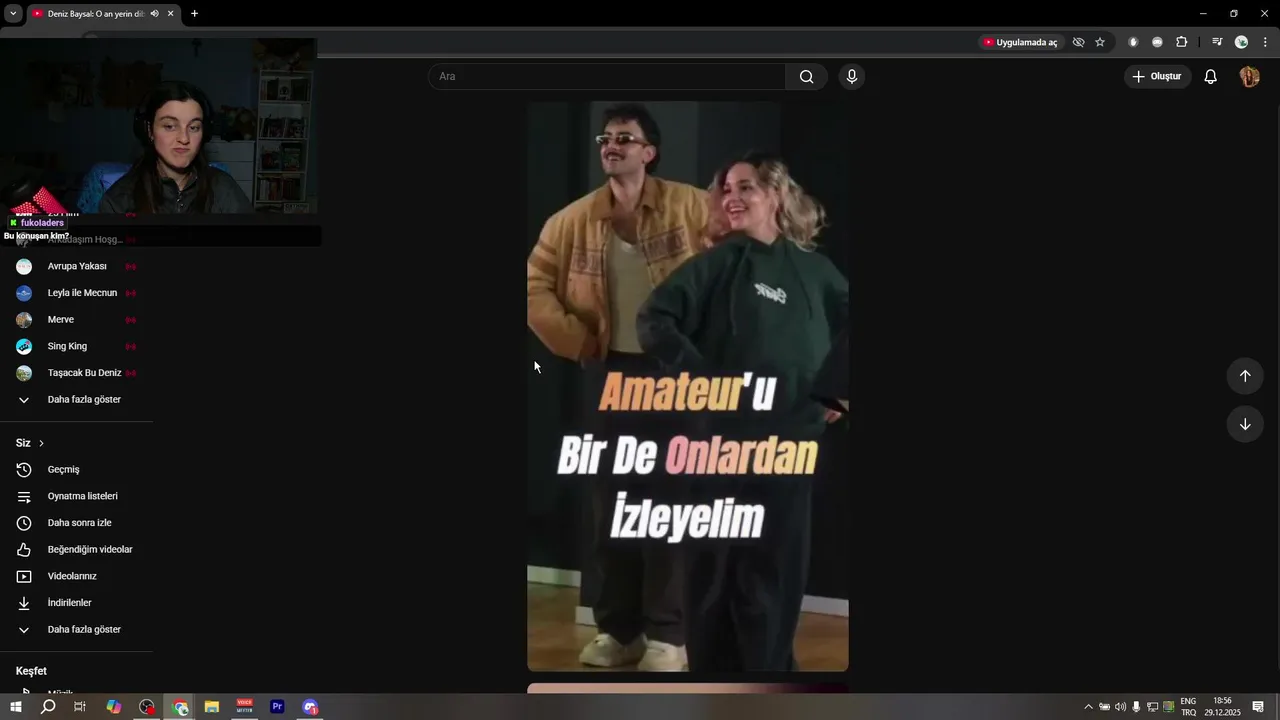Viewport: 1280px width, 720px height.
Task: Click the hand-shaped extension icon
Action: [x=1133, y=42]
